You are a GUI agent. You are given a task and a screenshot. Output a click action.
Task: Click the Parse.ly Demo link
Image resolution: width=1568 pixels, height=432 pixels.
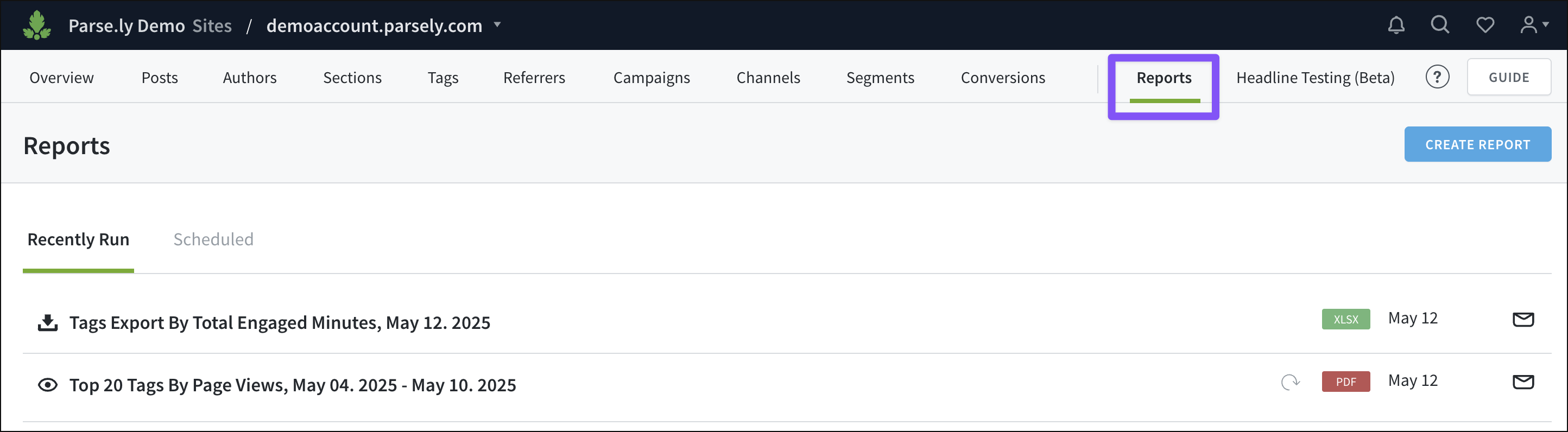[x=127, y=26]
